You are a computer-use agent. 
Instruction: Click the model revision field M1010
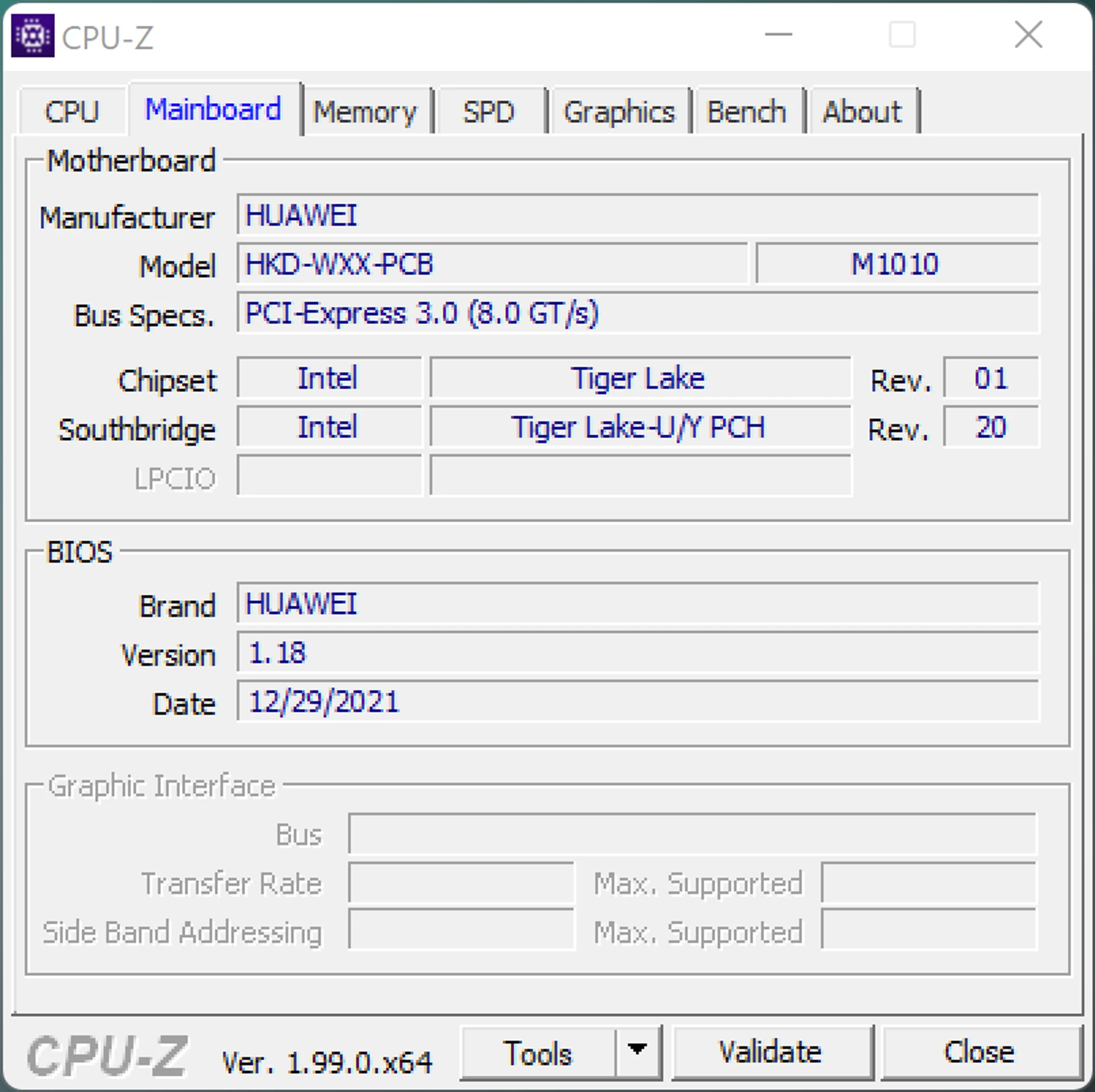tap(898, 263)
